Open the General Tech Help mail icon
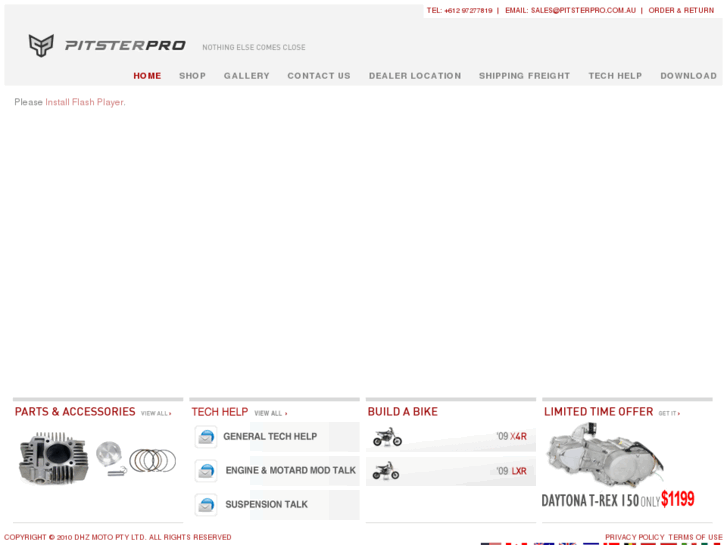Image resolution: width=727 pixels, height=545 pixels. [x=206, y=436]
